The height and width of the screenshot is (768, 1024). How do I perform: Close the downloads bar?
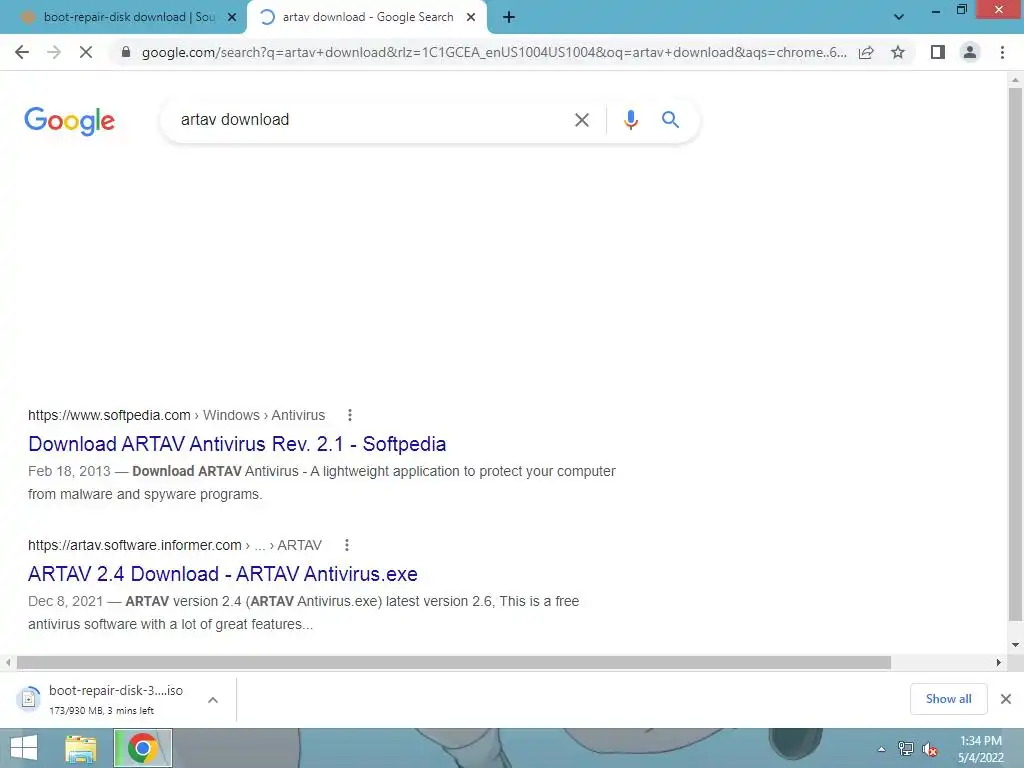(1006, 699)
